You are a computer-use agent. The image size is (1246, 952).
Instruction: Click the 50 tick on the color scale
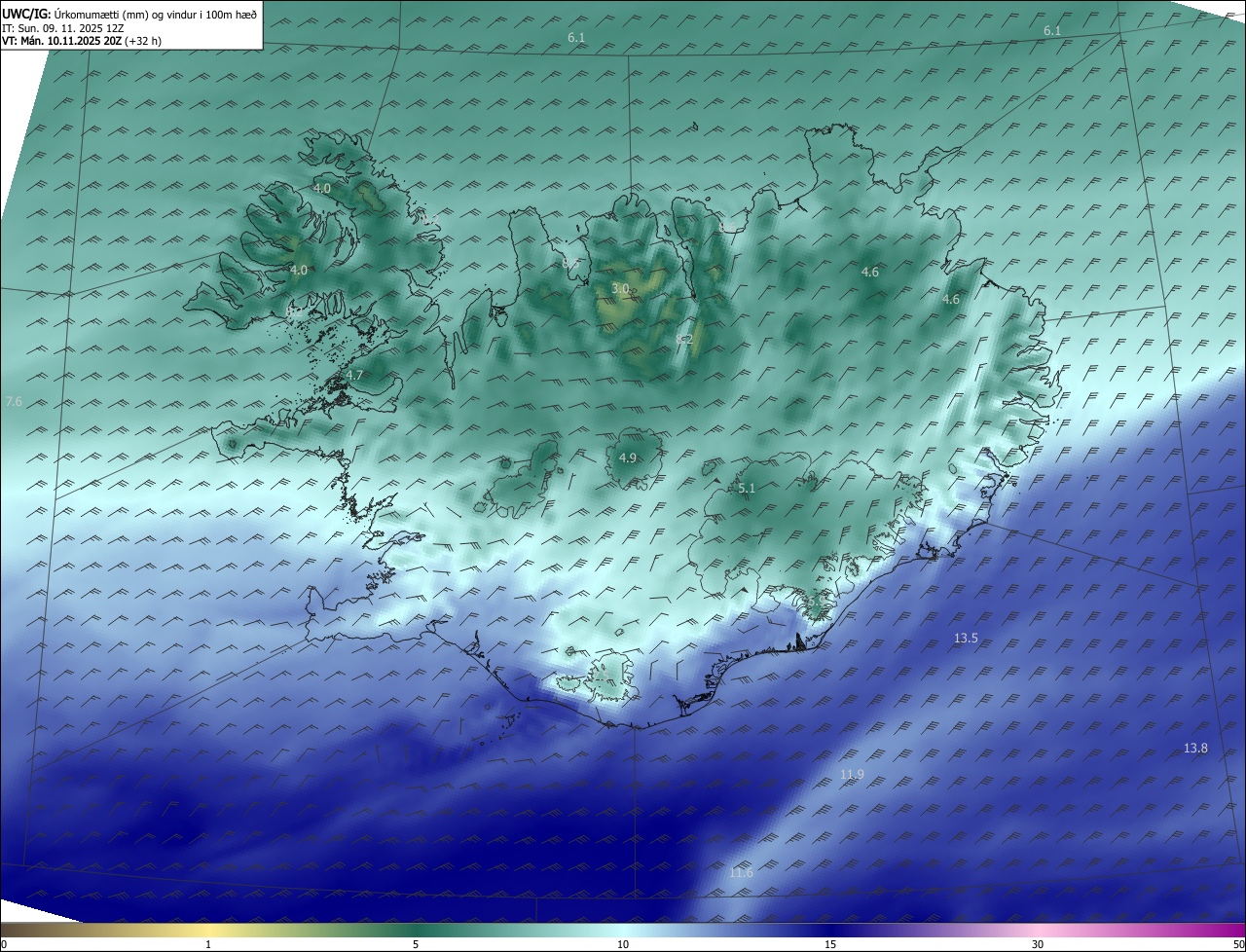click(1238, 945)
